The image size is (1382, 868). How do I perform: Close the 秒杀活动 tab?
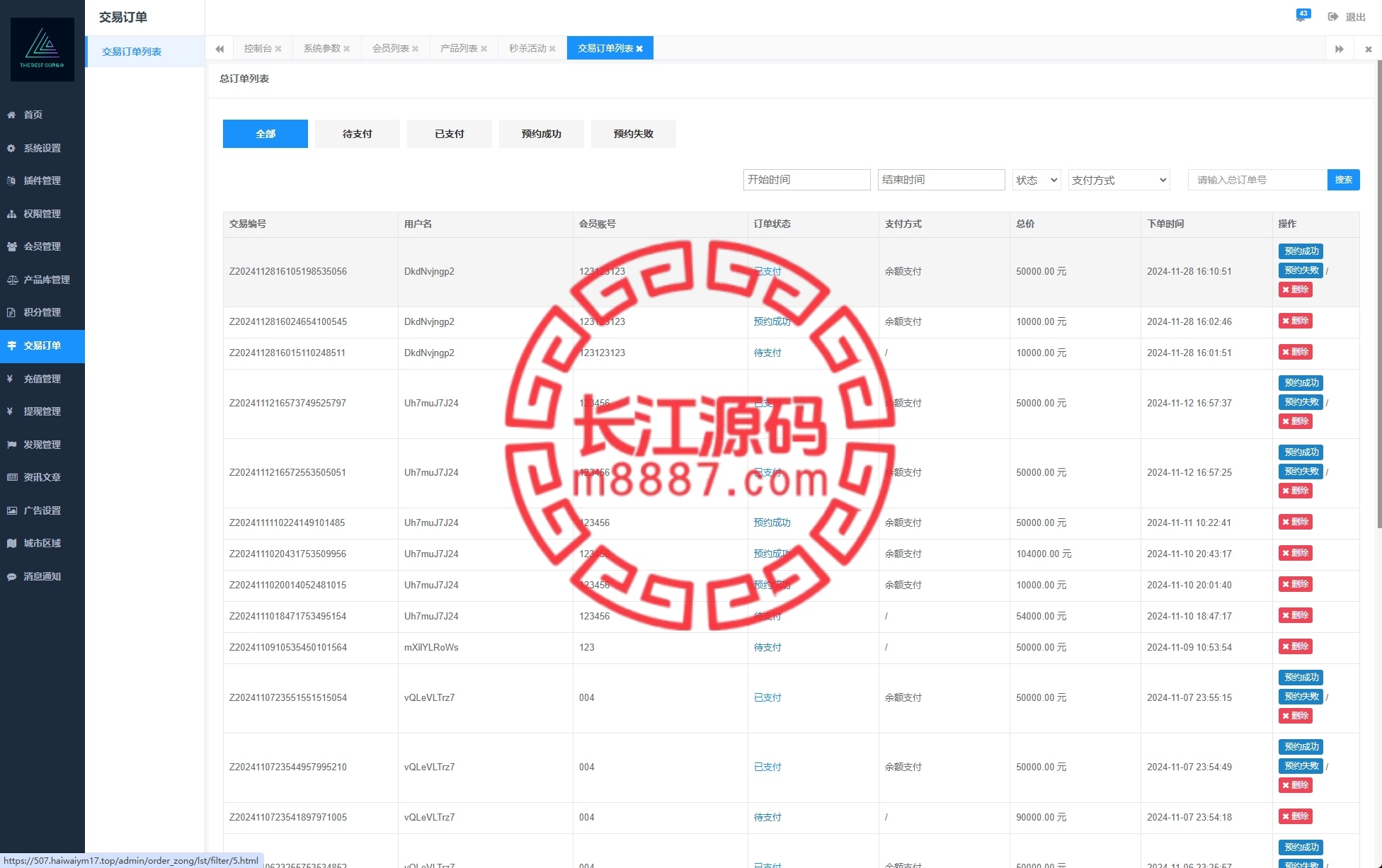[x=552, y=49]
